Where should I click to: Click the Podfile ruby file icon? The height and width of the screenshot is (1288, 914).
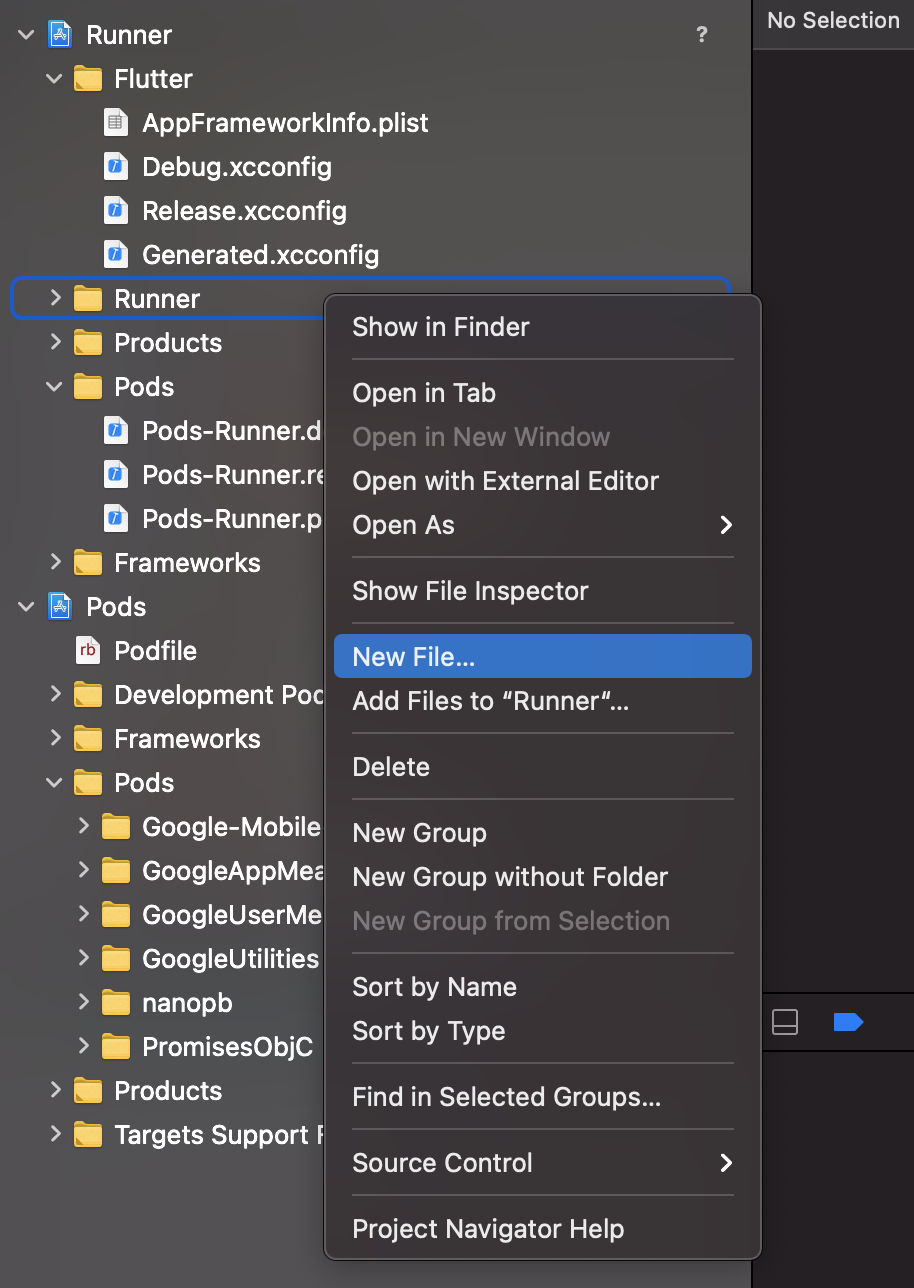(88, 651)
